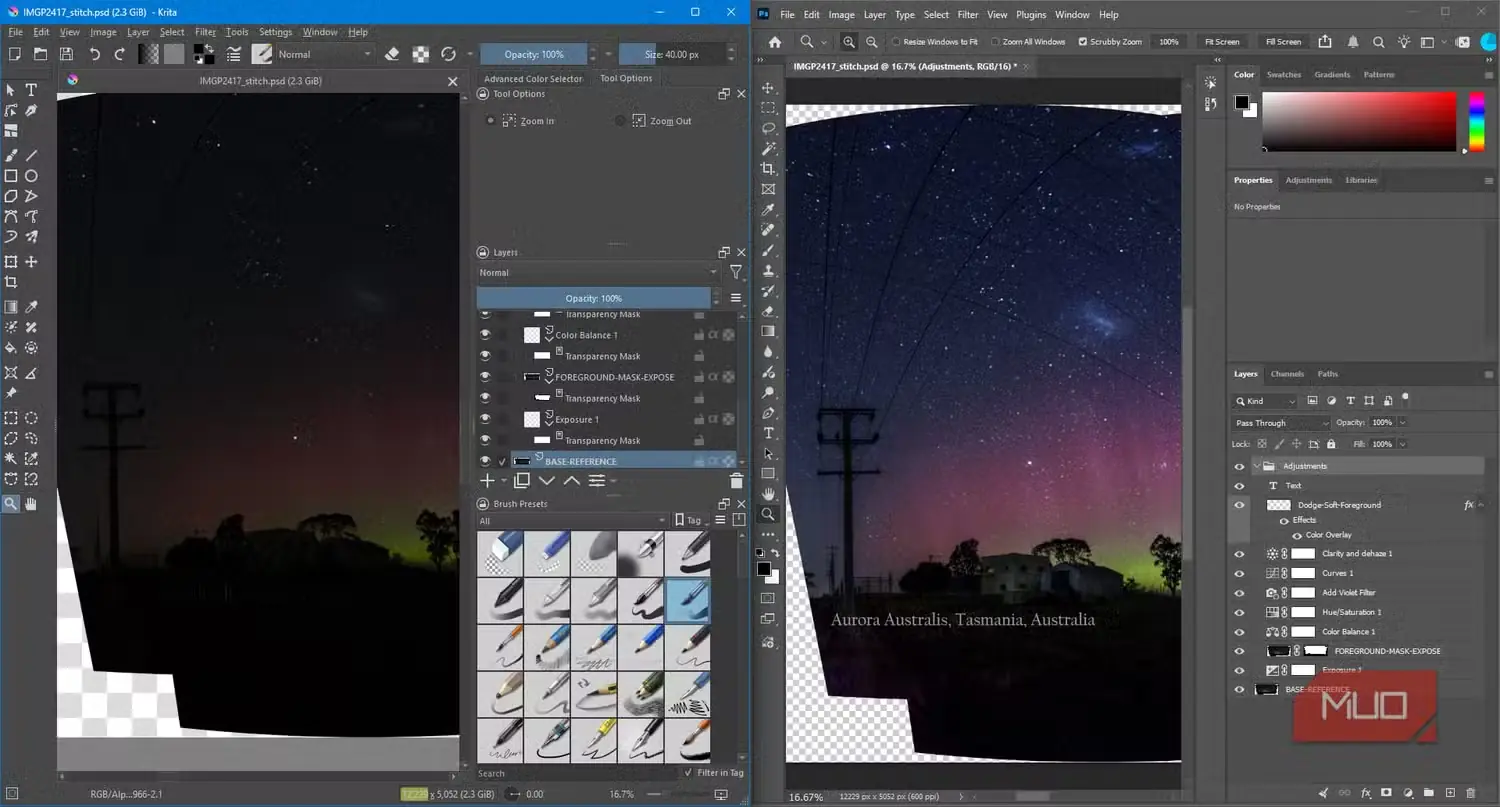Open the Share icon in Photoshop
The image size is (1500, 807).
pos(1325,42)
